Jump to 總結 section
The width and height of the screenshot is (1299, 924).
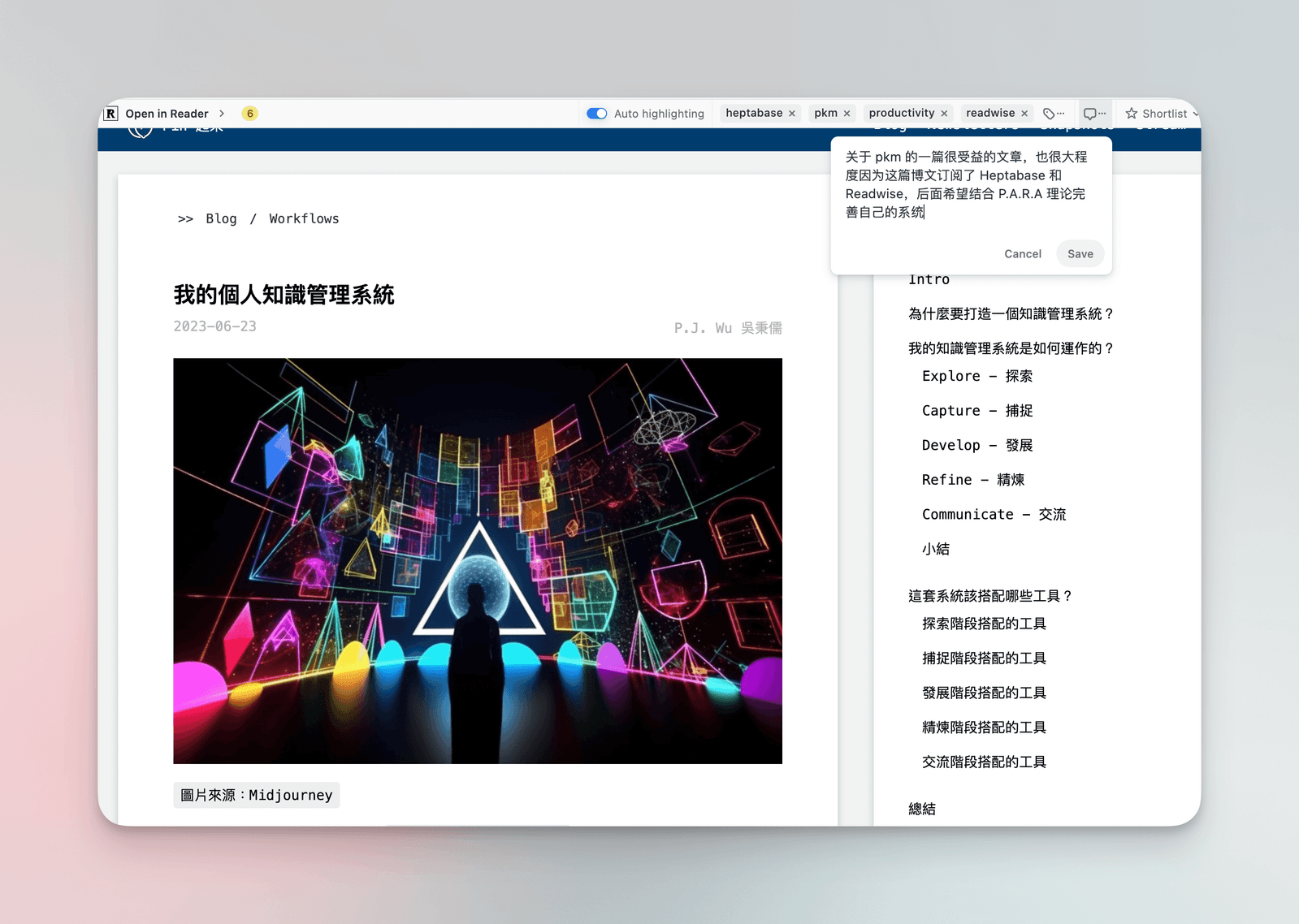pyautogui.click(x=922, y=809)
